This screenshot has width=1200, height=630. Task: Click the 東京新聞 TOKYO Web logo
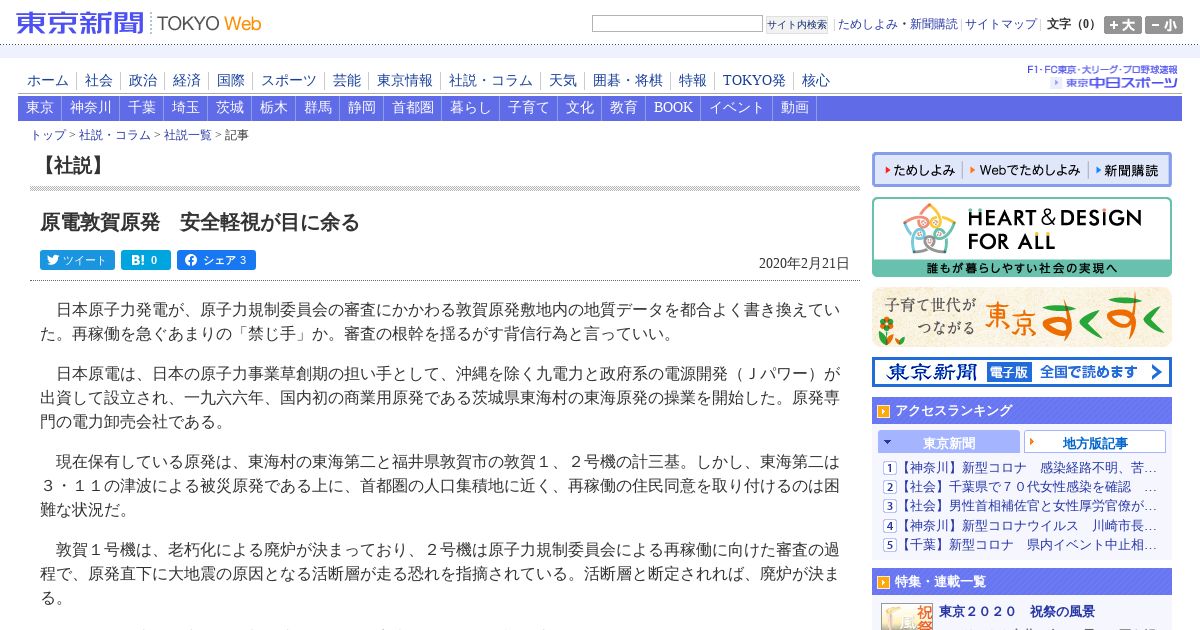(139, 22)
